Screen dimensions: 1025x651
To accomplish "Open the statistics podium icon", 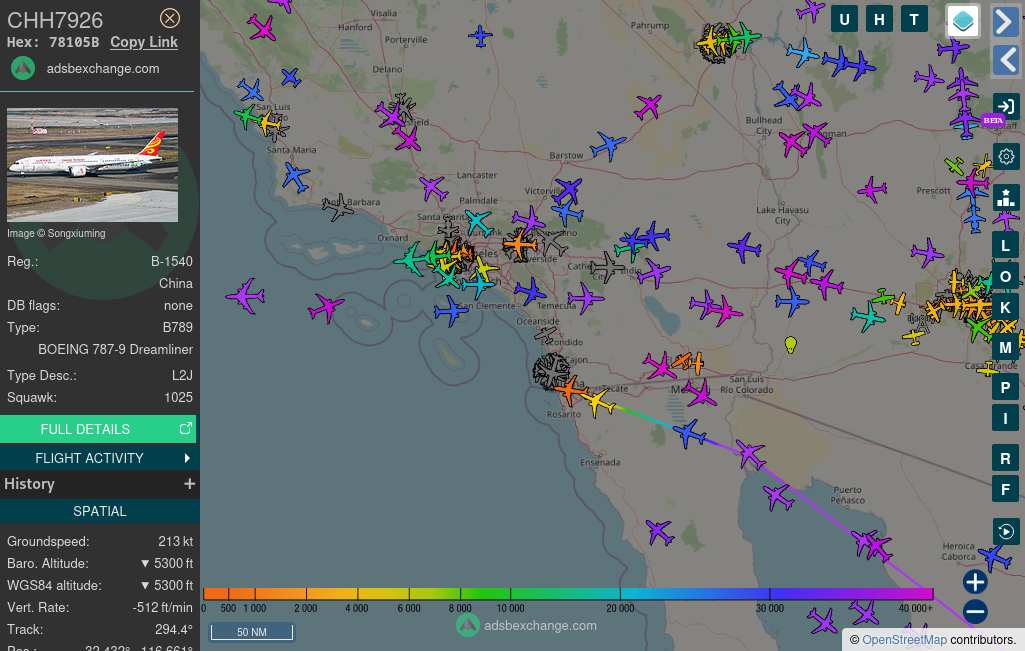I will point(1005,197).
